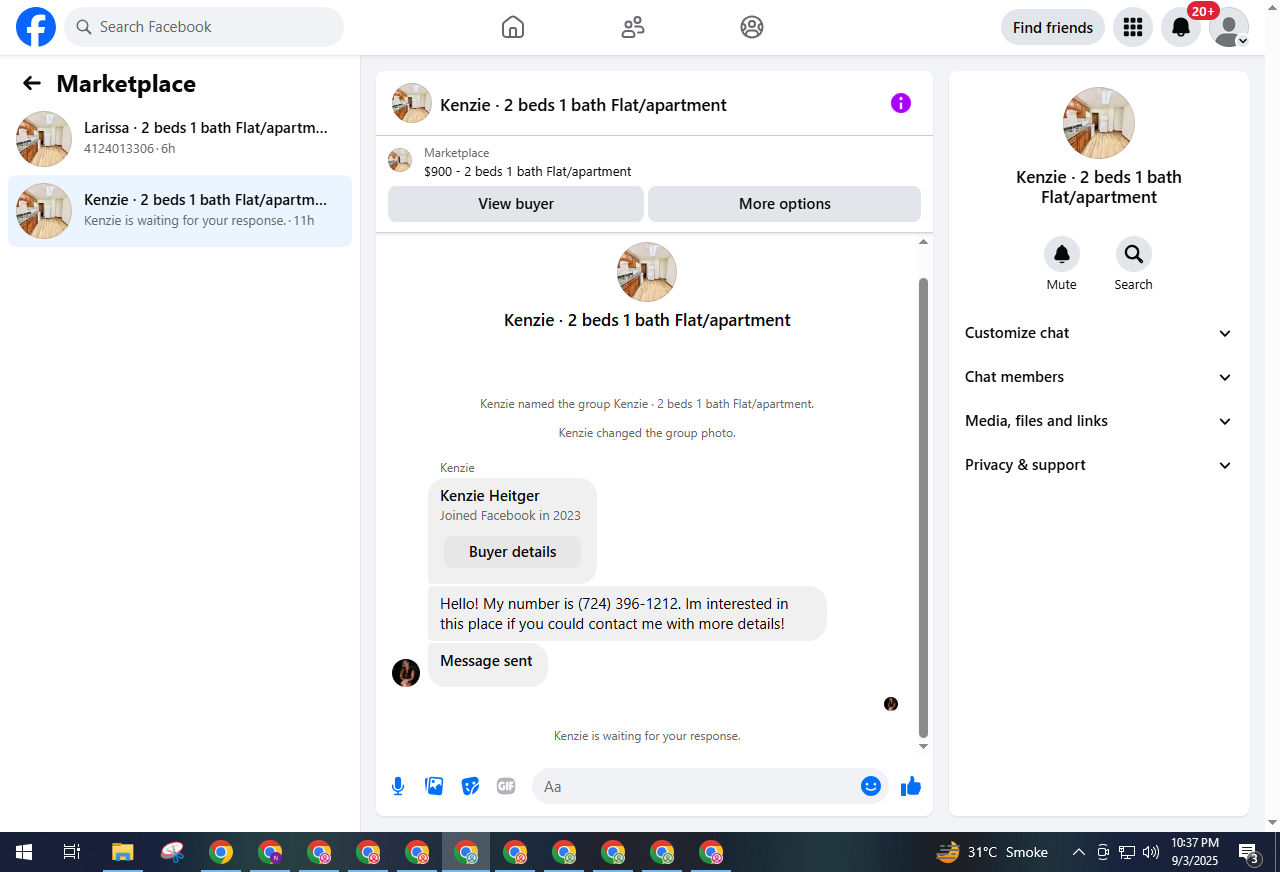Show hidden system tray icons

[1078, 852]
